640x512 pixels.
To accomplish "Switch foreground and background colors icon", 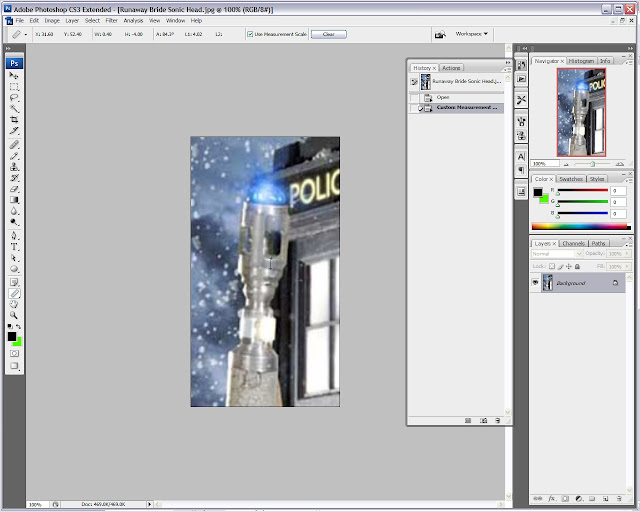I will tap(18, 326).
